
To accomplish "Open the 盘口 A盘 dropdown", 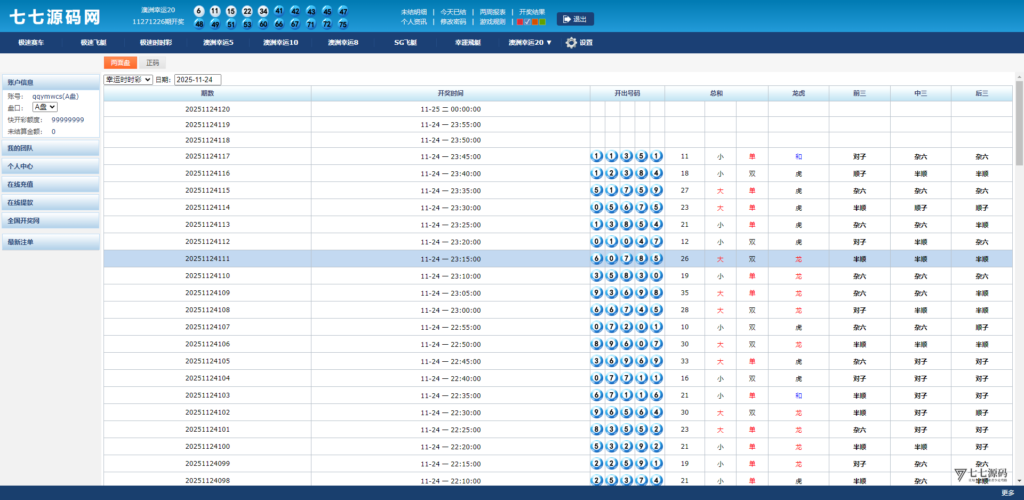I will [45, 106].
